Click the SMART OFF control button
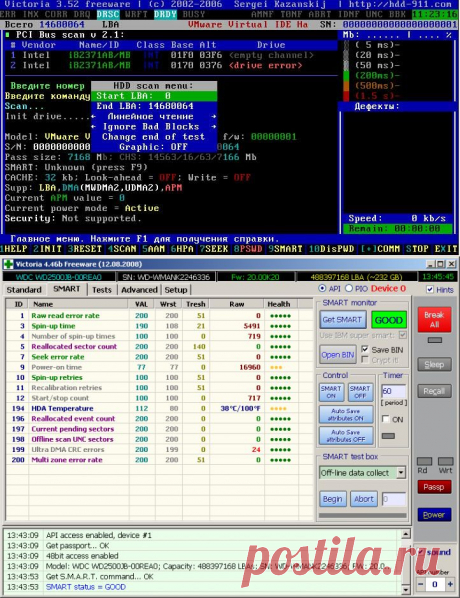 click(360, 392)
